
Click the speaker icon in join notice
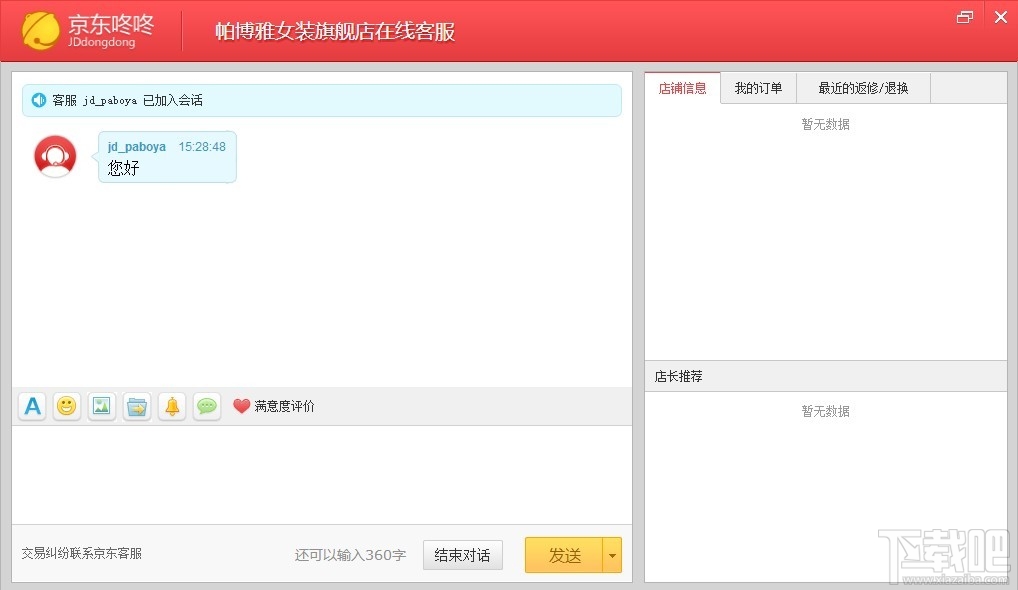[39, 100]
